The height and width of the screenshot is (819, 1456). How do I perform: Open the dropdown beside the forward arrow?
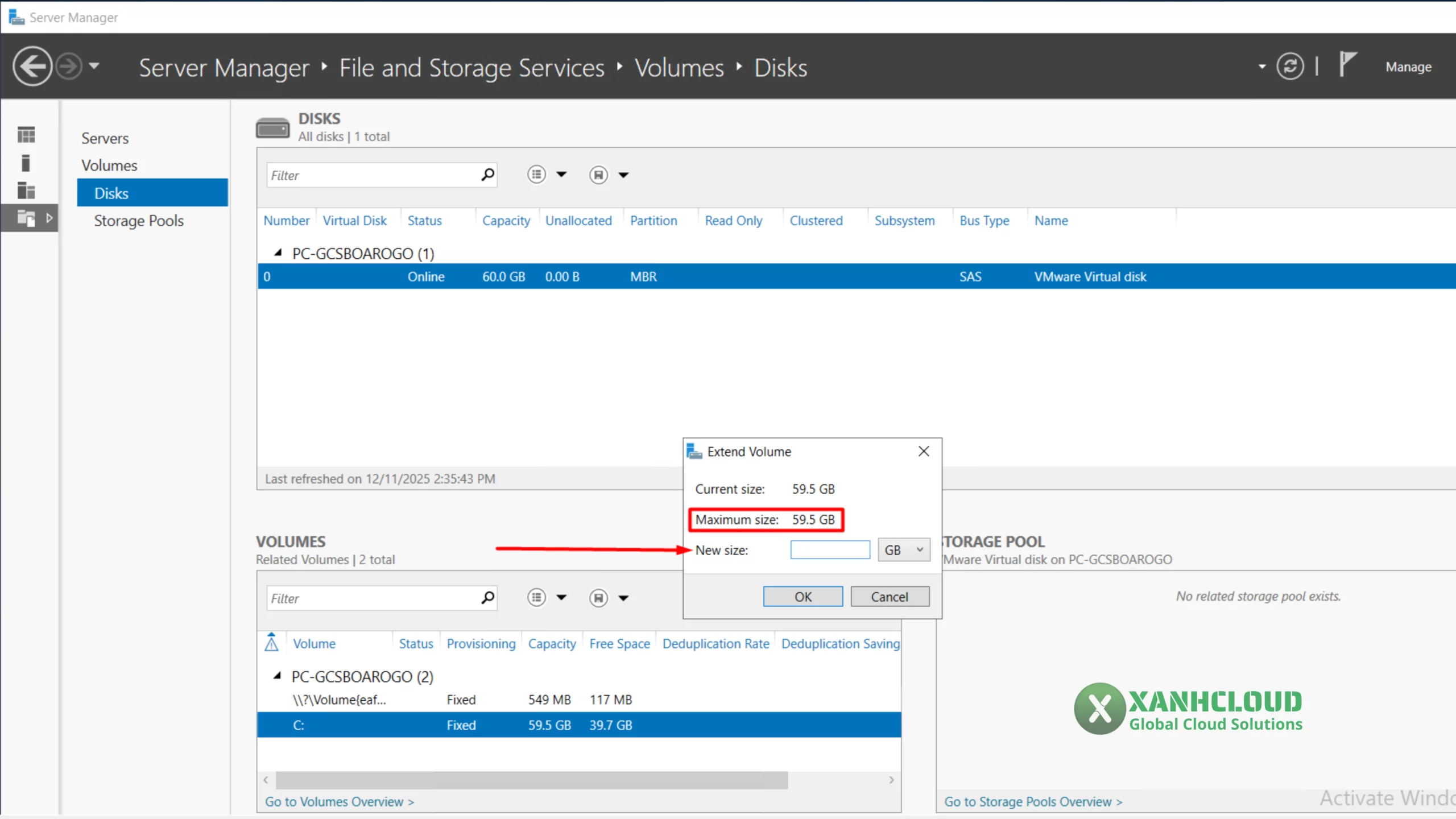coord(94,66)
